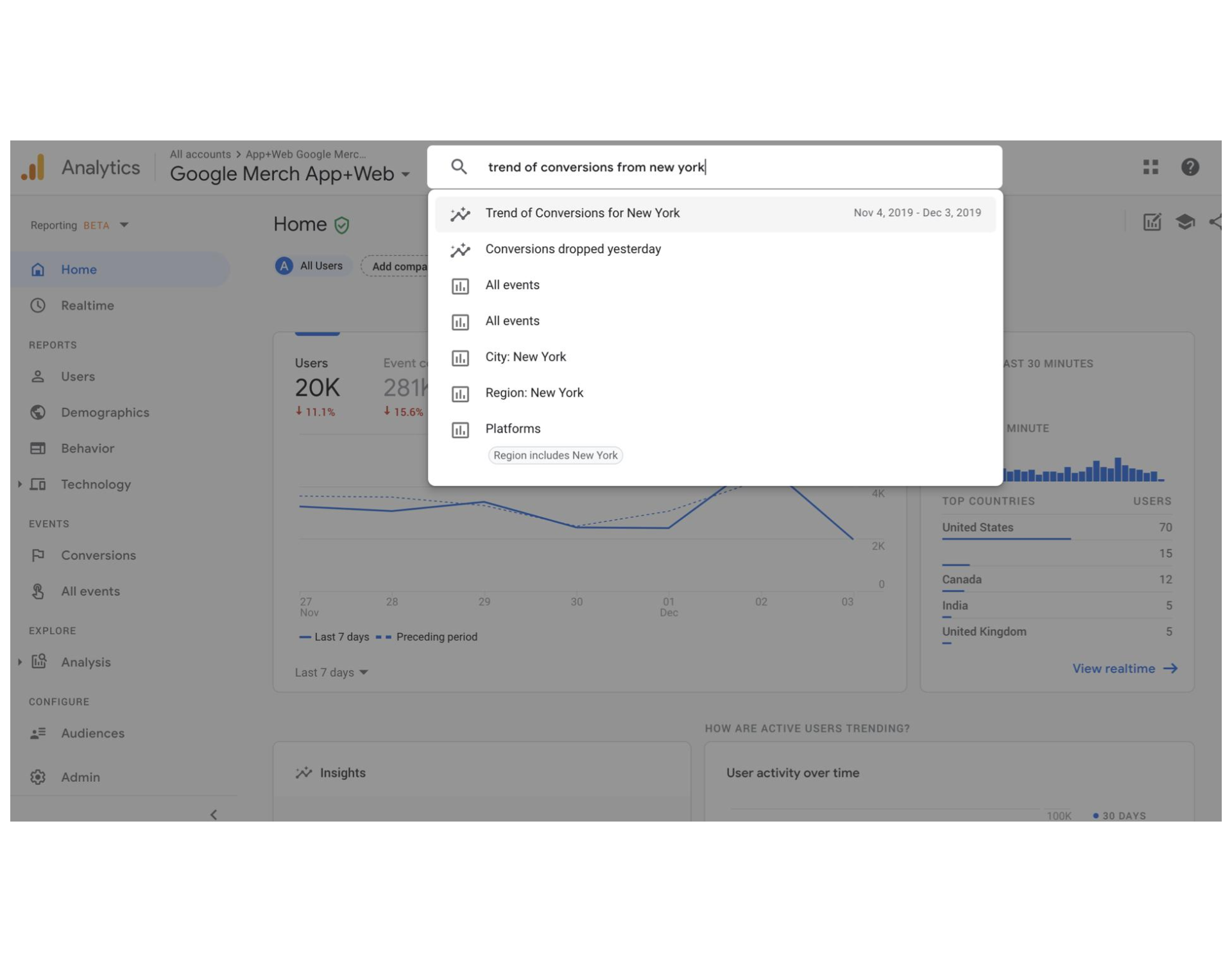This screenshot has width=1232, height=962.
Task: Open the Help question mark icon
Action: pyautogui.click(x=1190, y=167)
